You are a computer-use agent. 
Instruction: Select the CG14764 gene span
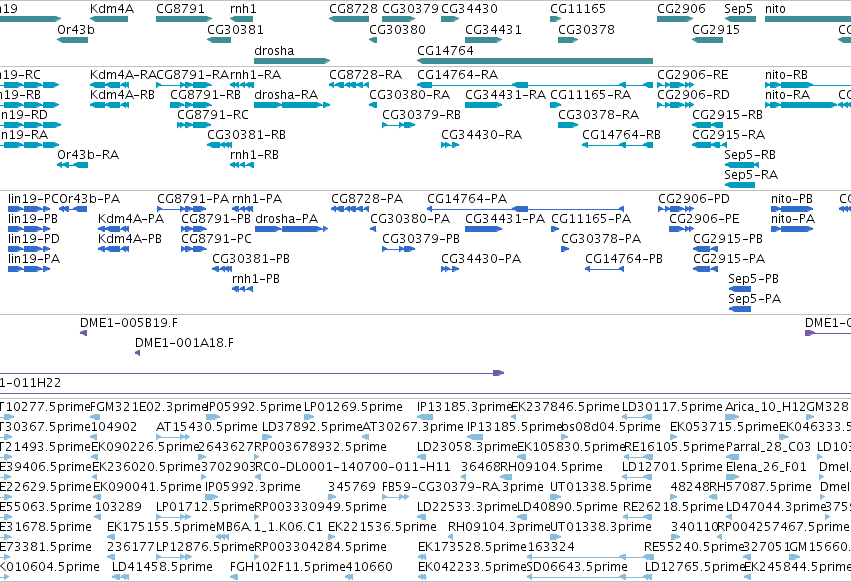[x=535, y=61]
